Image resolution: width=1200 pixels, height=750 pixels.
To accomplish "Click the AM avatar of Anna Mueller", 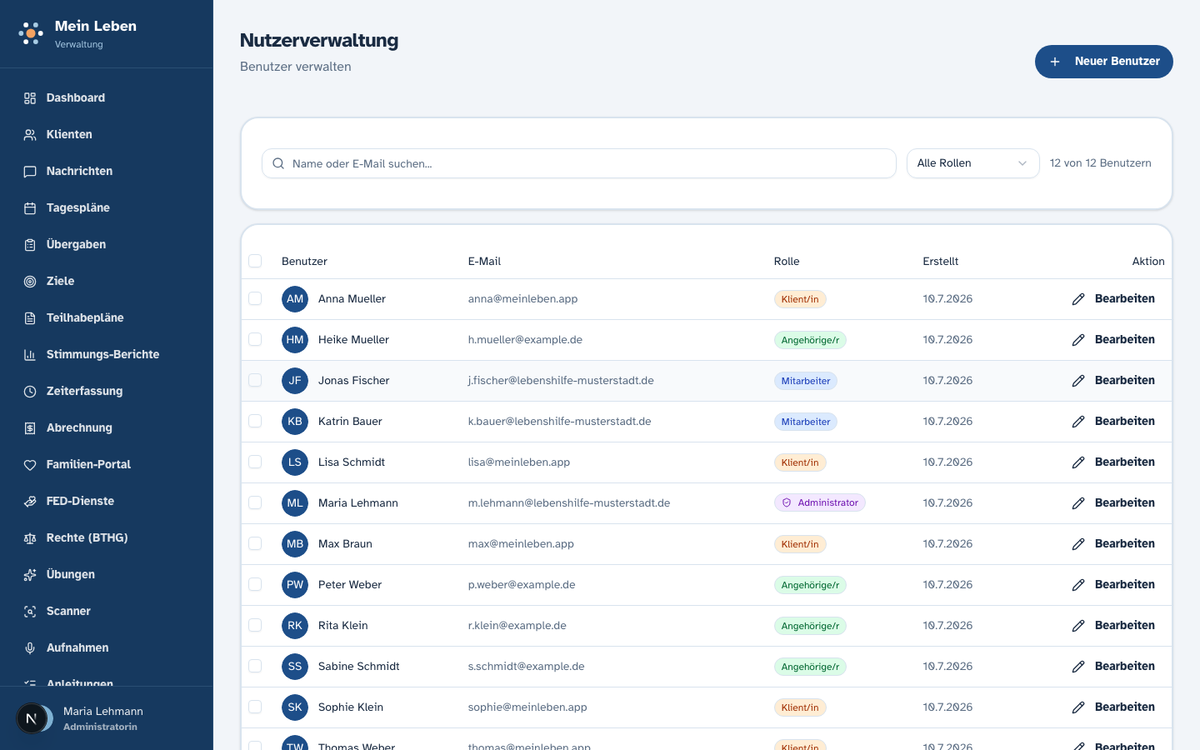I will tap(295, 299).
